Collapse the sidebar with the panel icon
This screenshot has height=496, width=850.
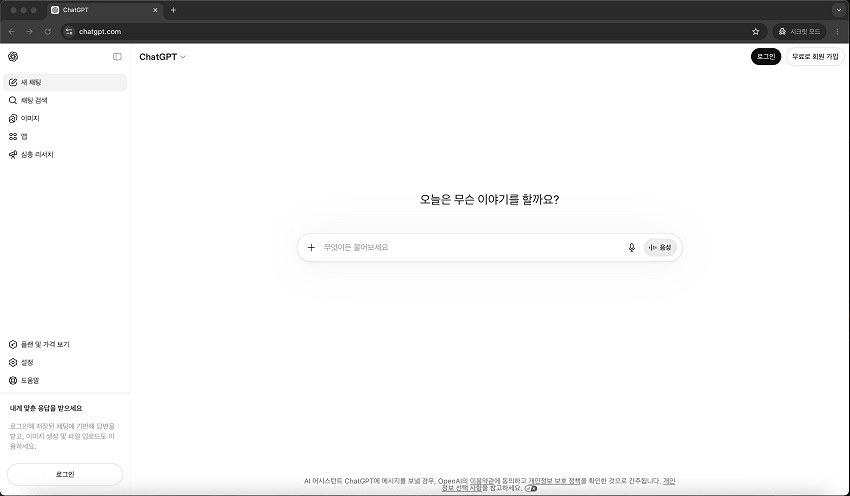pyautogui.click(x=117, y=56)
